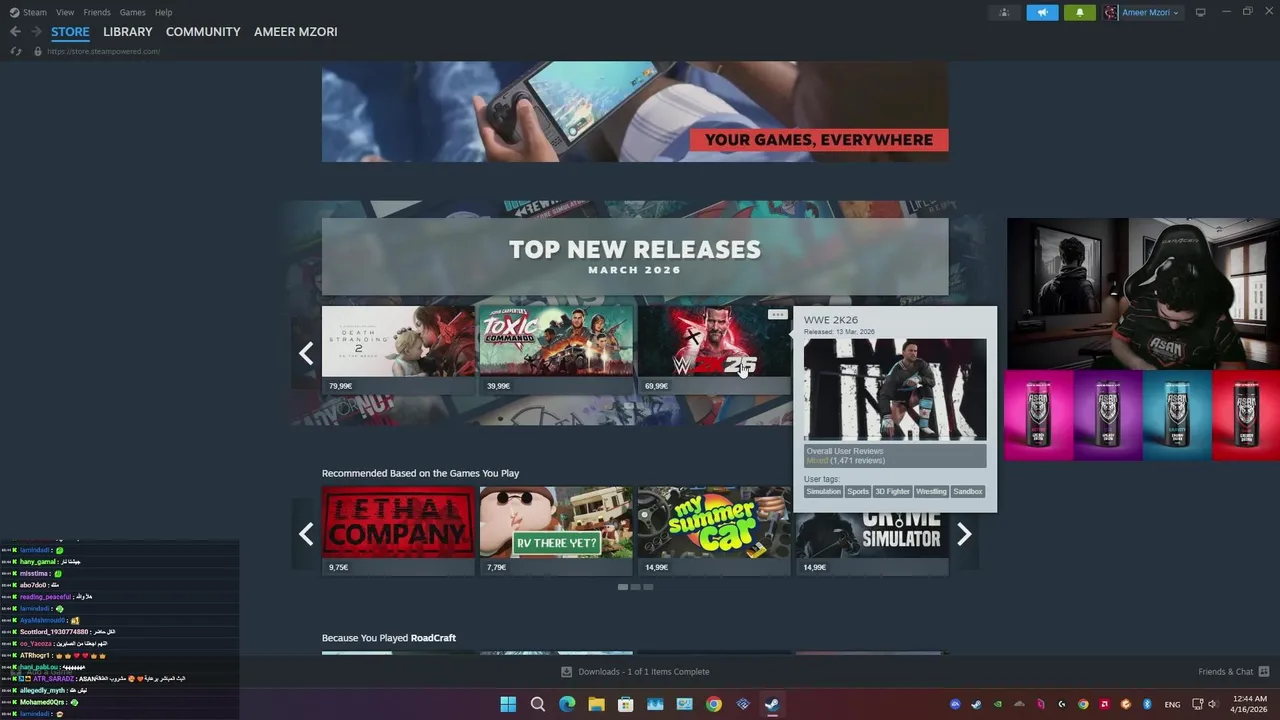The image size is (1280, 720).
Task: Open the RV There Yet? game card
Action: pos(556,531)
